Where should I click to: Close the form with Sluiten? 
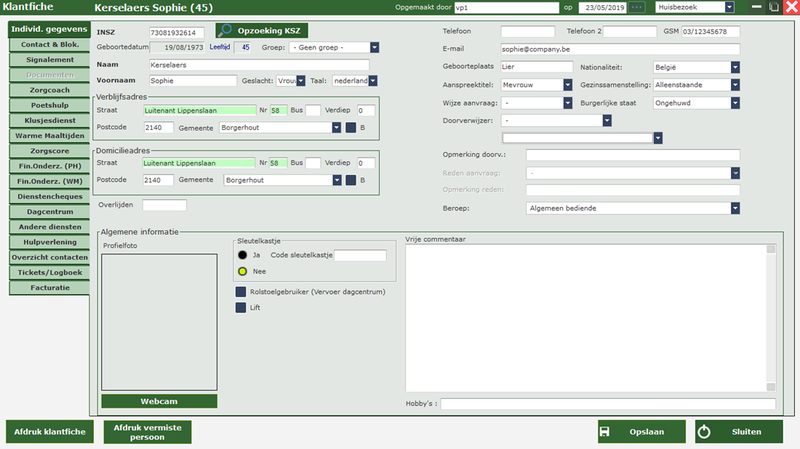[x=739, y=432]
